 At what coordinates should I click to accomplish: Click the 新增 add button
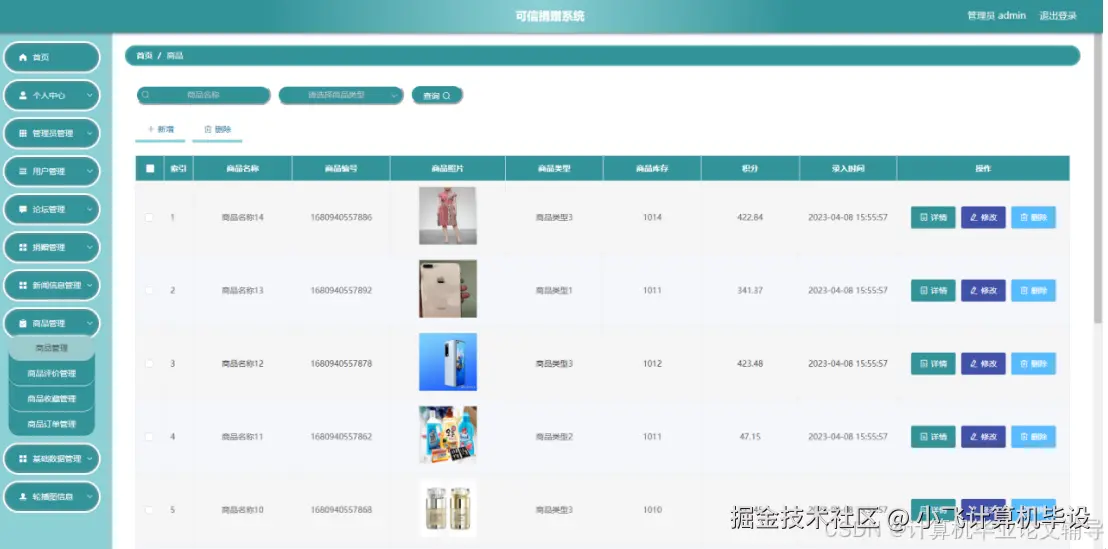(x=160, y=129)
